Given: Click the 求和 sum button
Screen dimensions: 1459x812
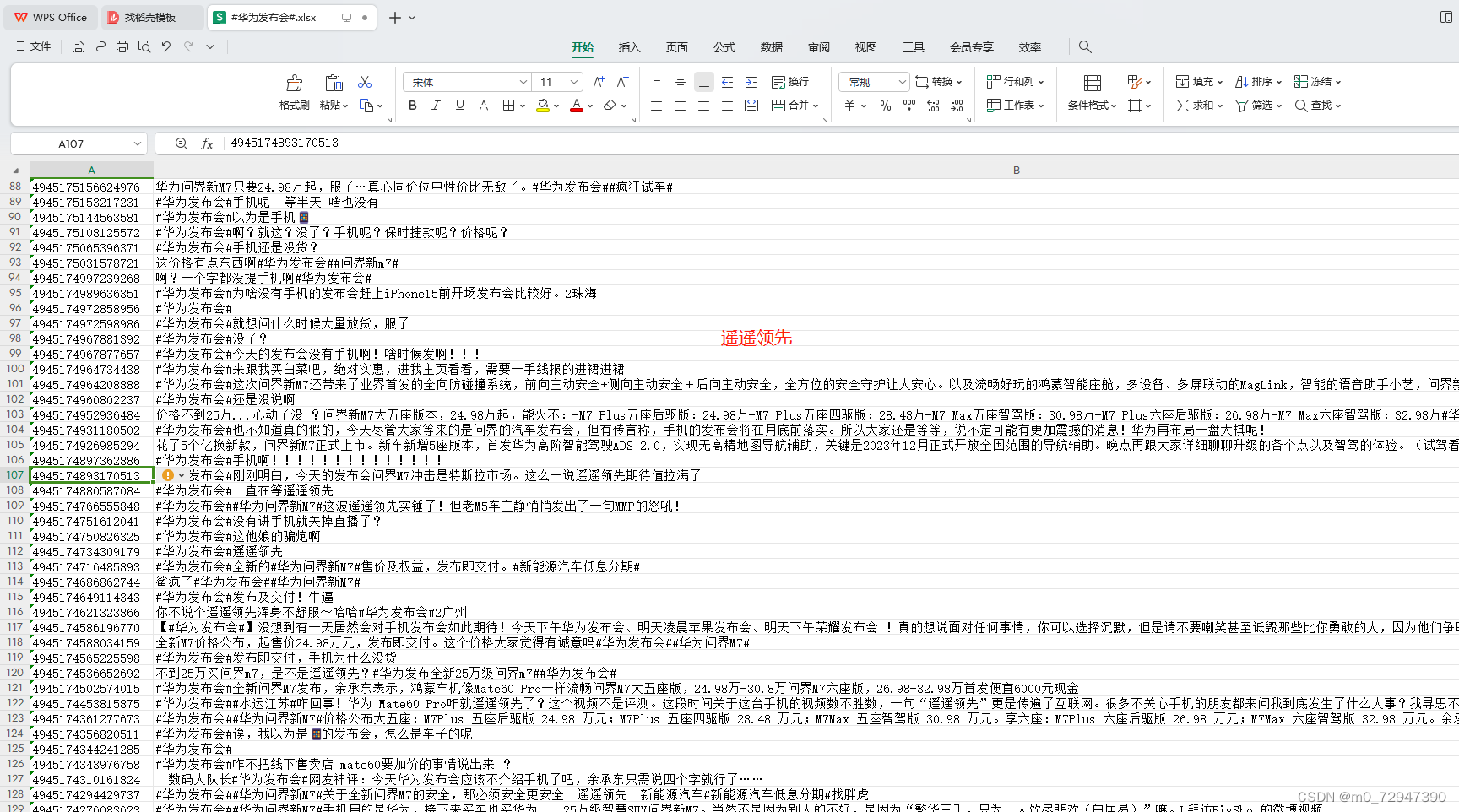Looking at the screenshot, I should [x=1199, y=106].
